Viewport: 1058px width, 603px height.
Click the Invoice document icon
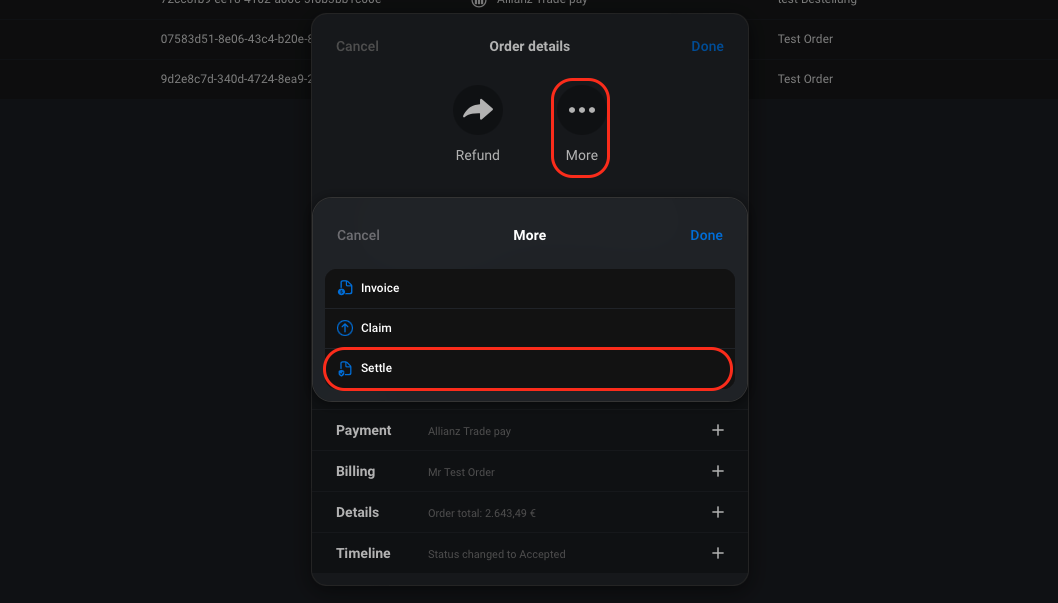(x=345, y=288)
